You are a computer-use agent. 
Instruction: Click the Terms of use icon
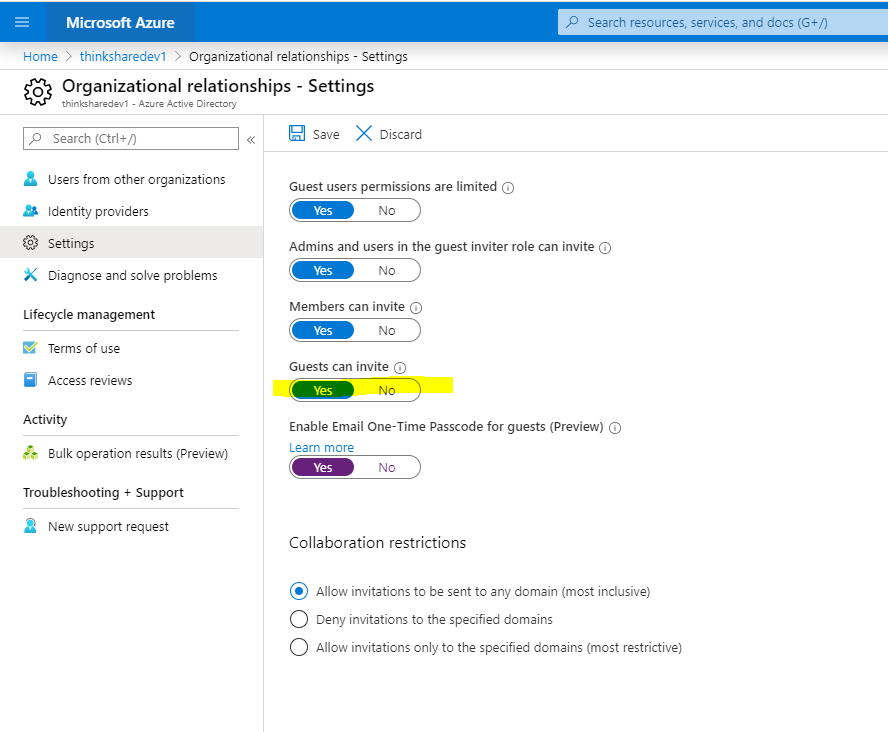click(30, 349)
